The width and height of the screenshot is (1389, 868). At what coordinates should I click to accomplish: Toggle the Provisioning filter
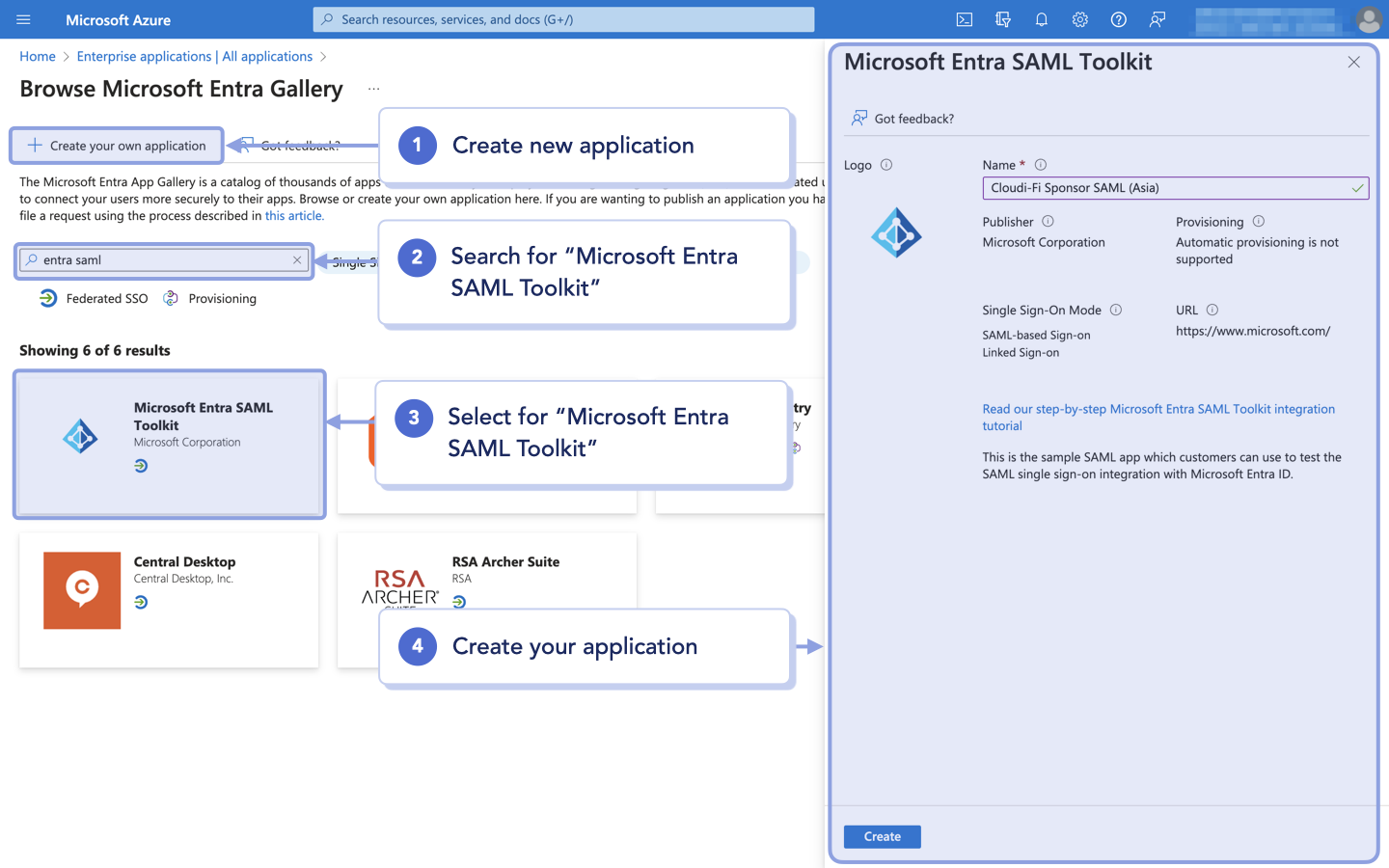[x=209, y=298]
